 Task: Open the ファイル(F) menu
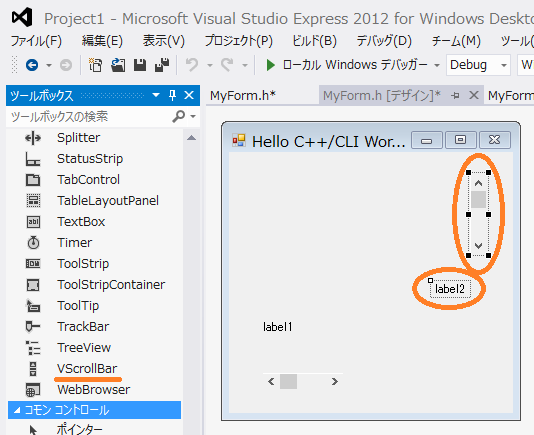pyautogui.click(x=36, y=41)
